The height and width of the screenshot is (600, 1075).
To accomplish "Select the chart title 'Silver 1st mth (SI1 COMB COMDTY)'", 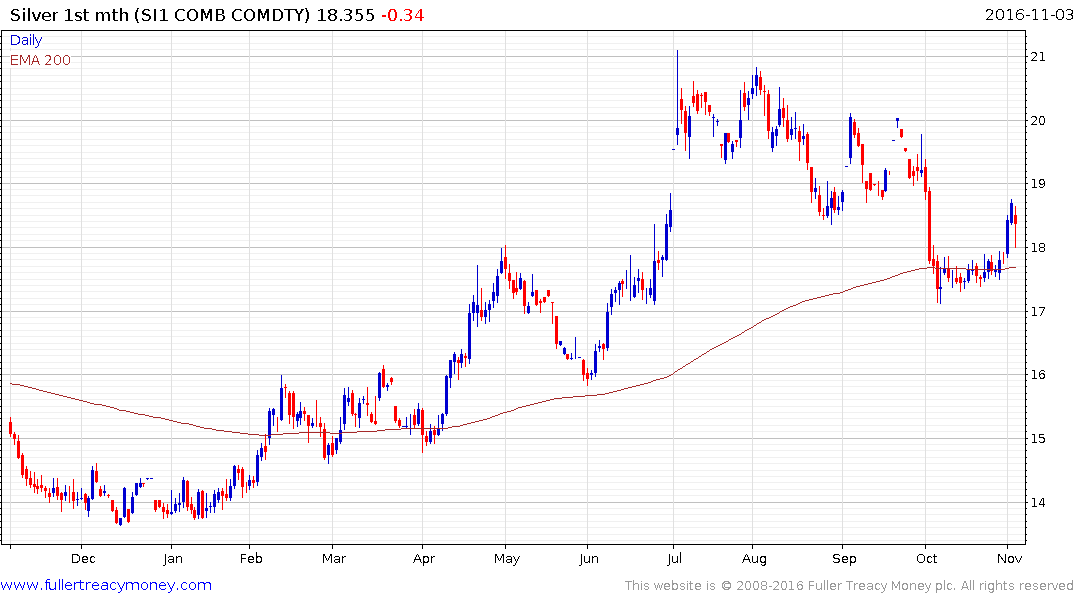I will click(160, 15).
